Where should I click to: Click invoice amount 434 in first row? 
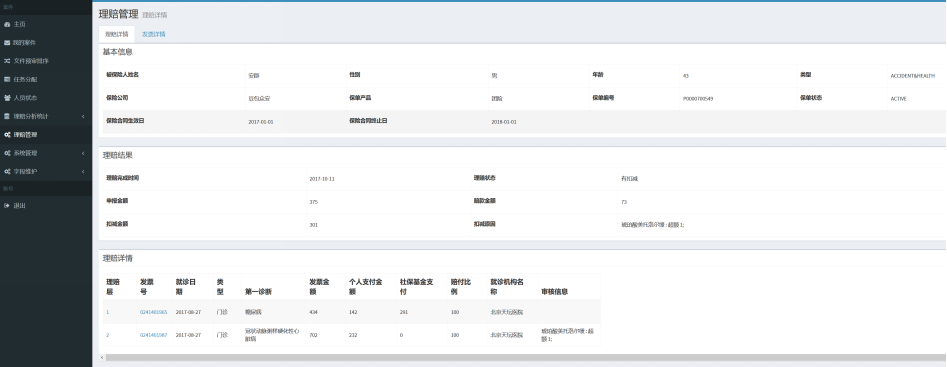(313, 312)
